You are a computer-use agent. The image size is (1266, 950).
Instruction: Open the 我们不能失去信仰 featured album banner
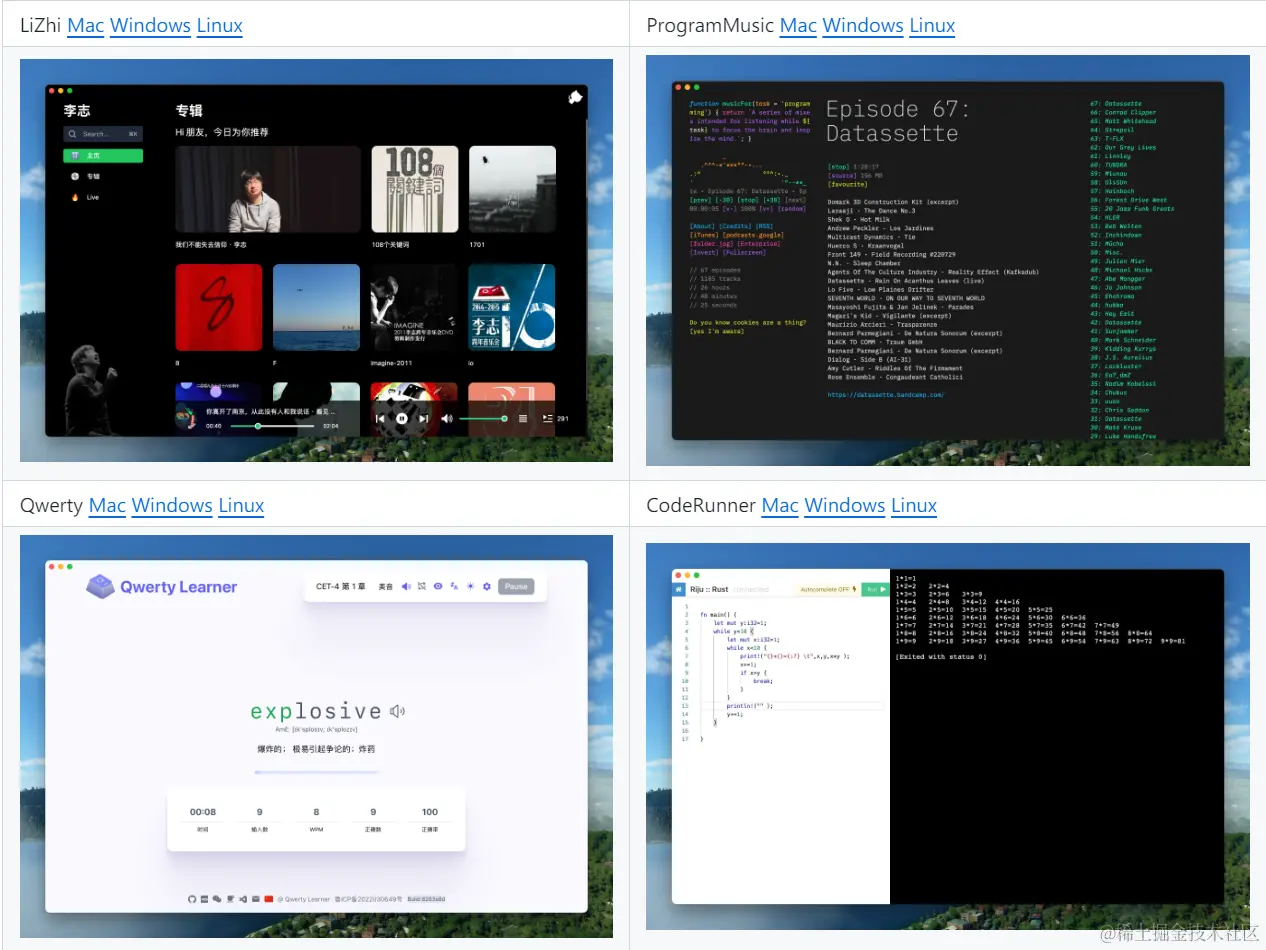click(x=268, y=190)
